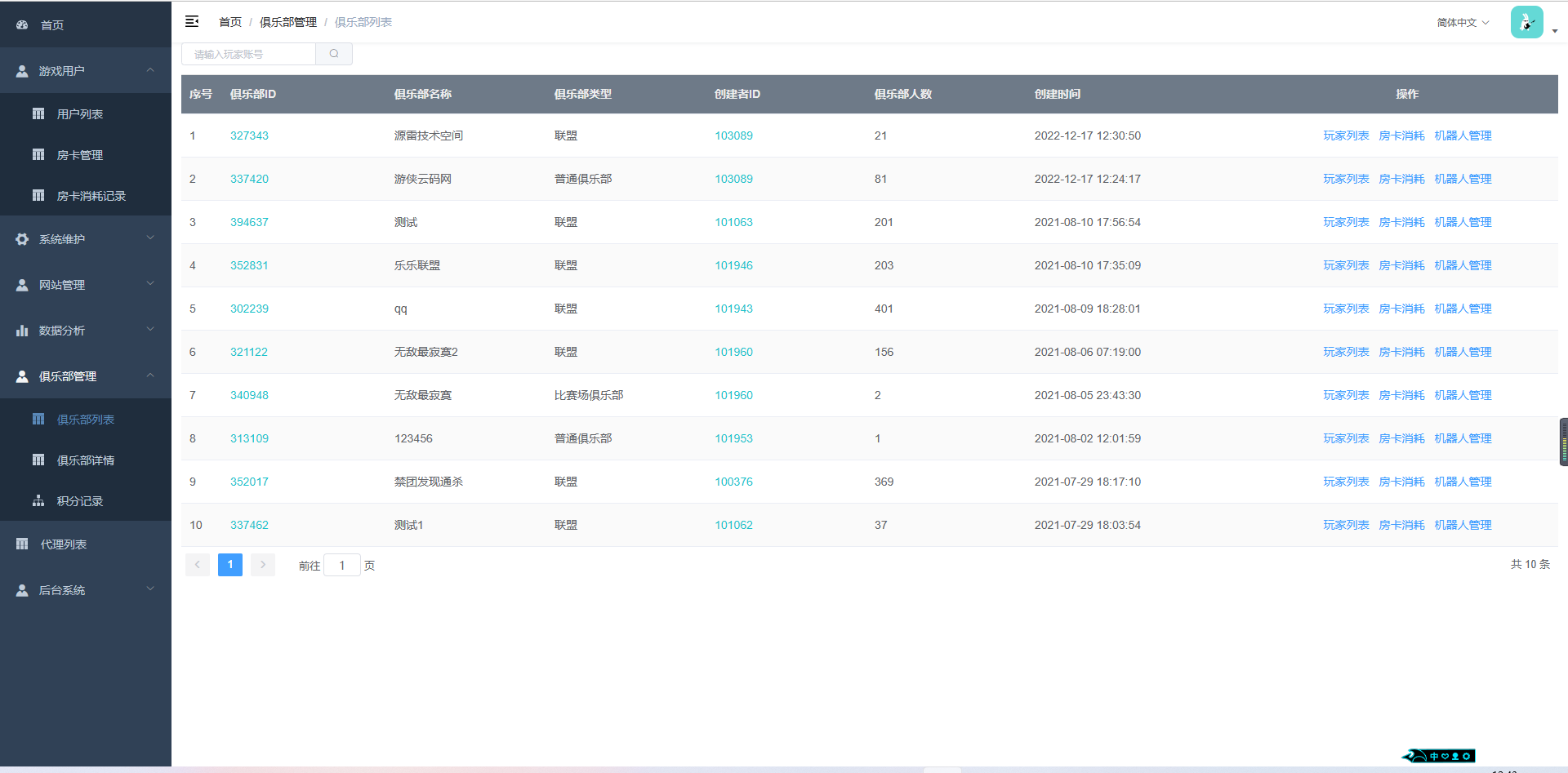Open the 简体中文 language dropdown
Viewport: 1568px width, 773px height.
(x=1463, y=23)
